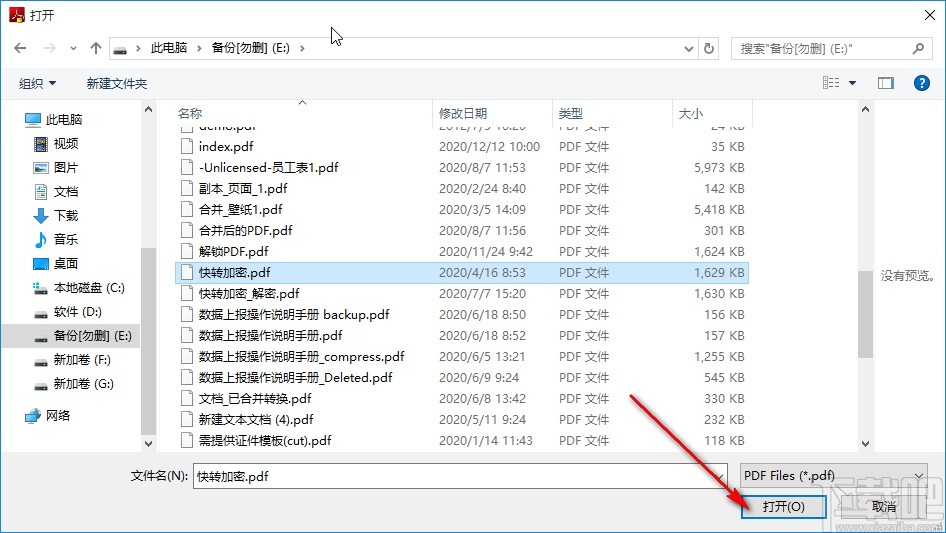Click the file icon of 解锁PDF.pdf
Viewport: 946px width, 533px height.
[187, 251]
